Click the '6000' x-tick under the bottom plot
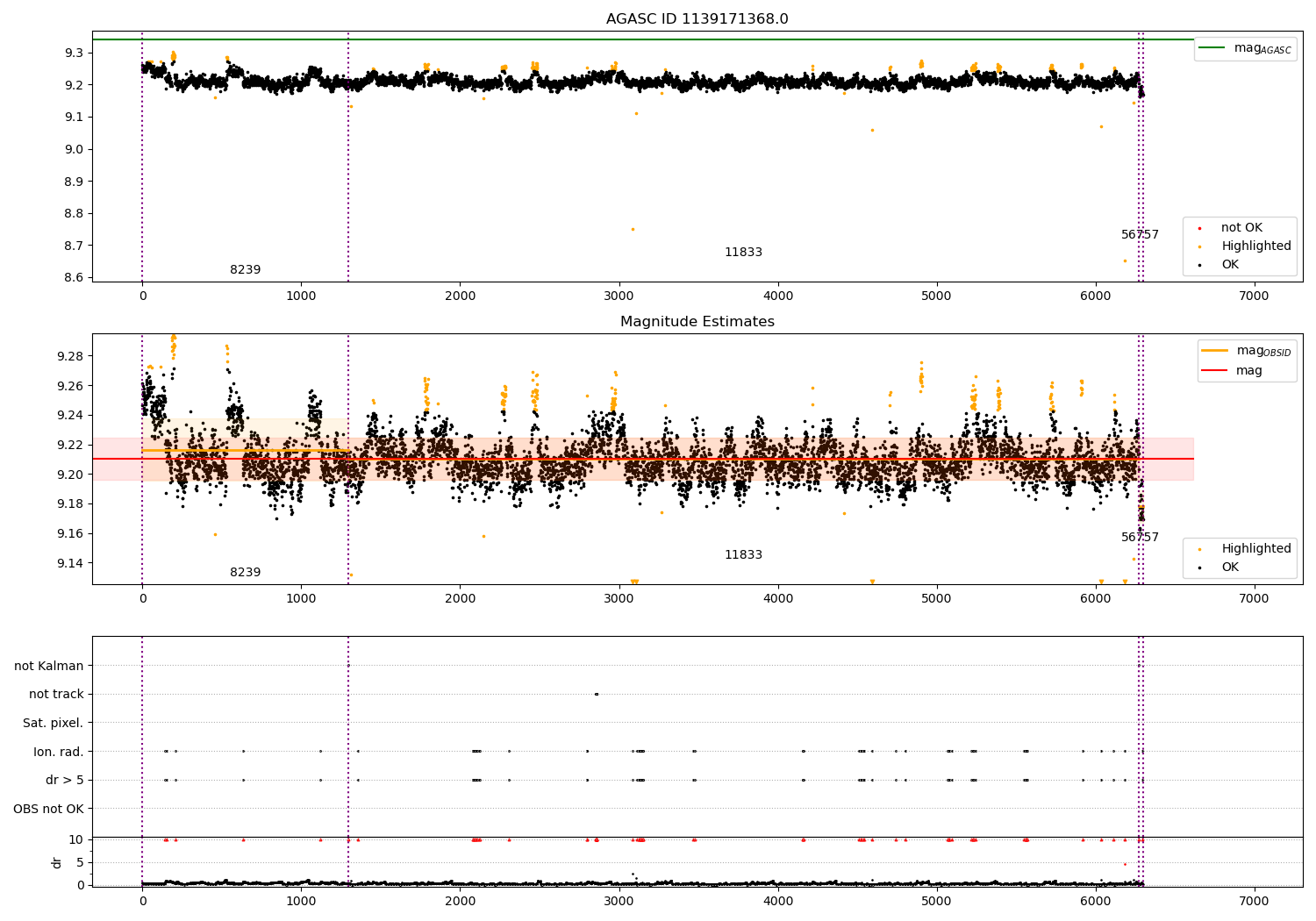The height and width of the screenshot is (921, 1316). [x=1095, y=901]
